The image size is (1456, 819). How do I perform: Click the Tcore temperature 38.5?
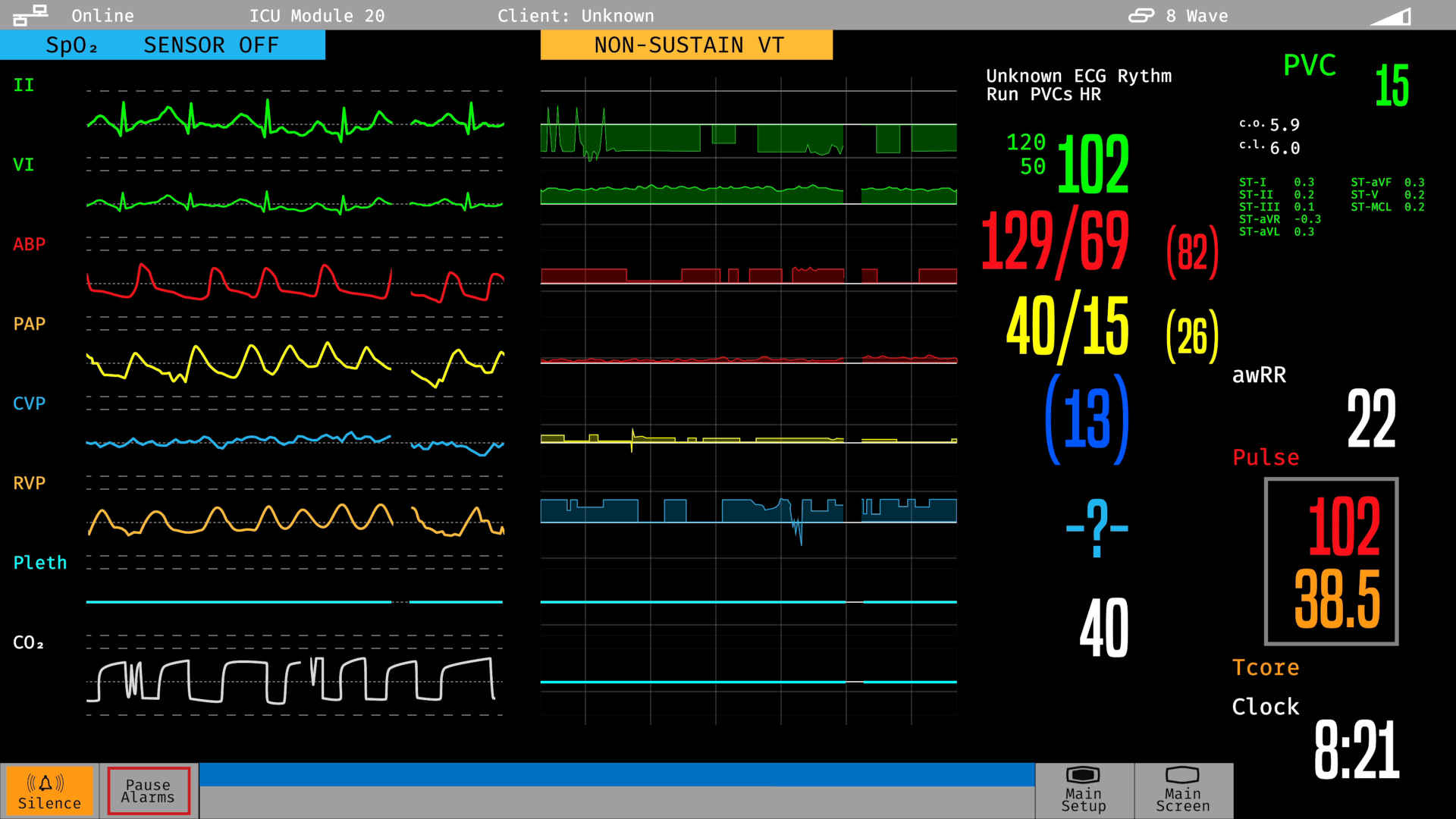(1337, 599)
